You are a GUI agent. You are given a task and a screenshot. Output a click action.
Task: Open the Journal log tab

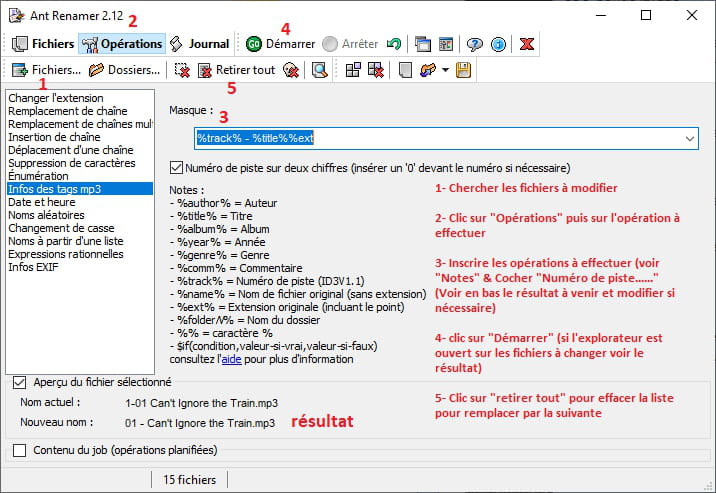[x=200, y=44]
